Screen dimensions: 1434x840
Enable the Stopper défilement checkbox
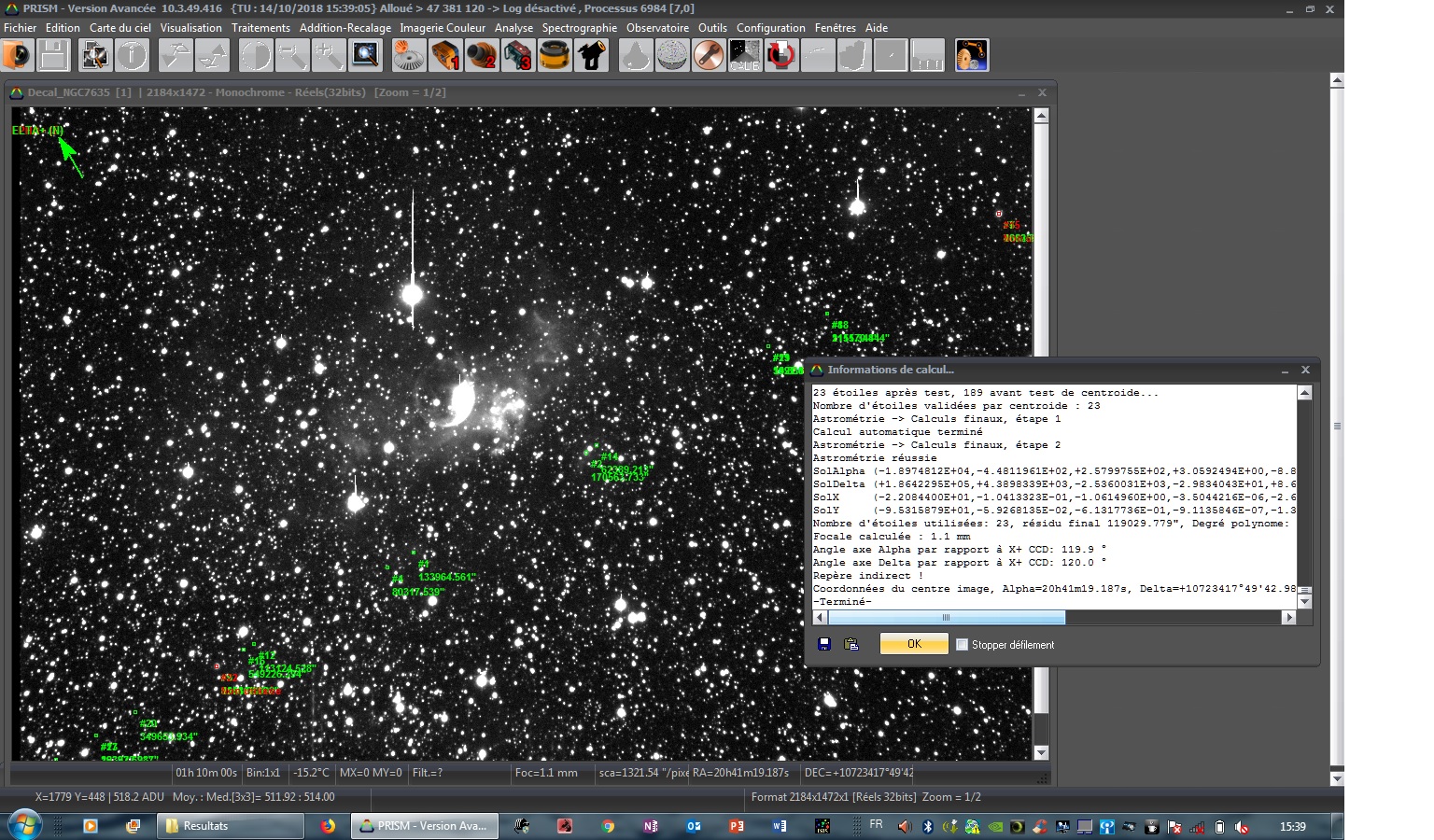(x=962, y=645)
